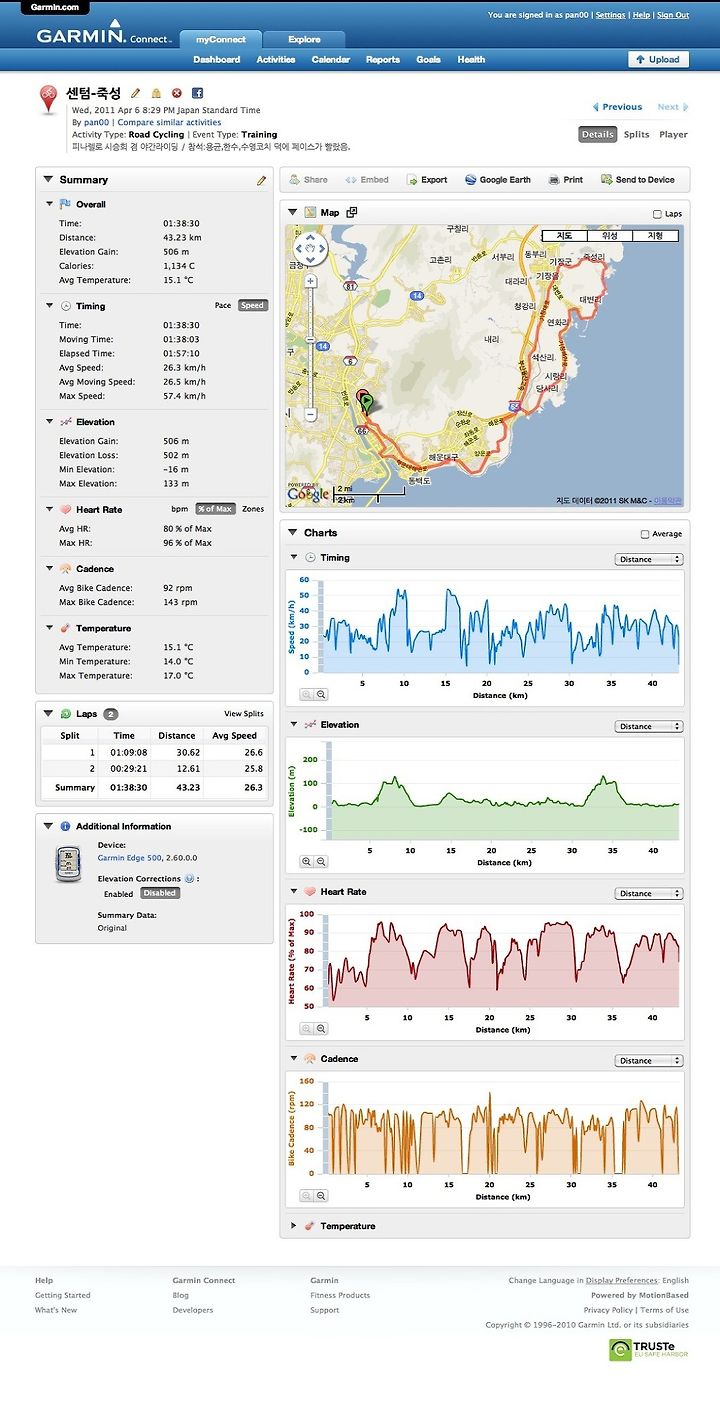Viewport: 720px width, 1403px height.
Task: Click the map pan control
Action: [x=310, y=247]
